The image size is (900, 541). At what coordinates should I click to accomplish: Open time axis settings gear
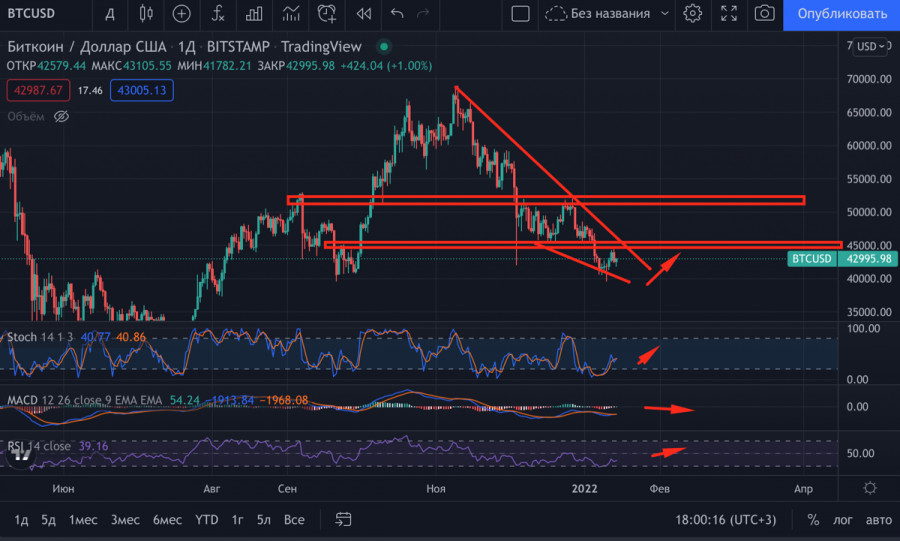coord(870,488)
